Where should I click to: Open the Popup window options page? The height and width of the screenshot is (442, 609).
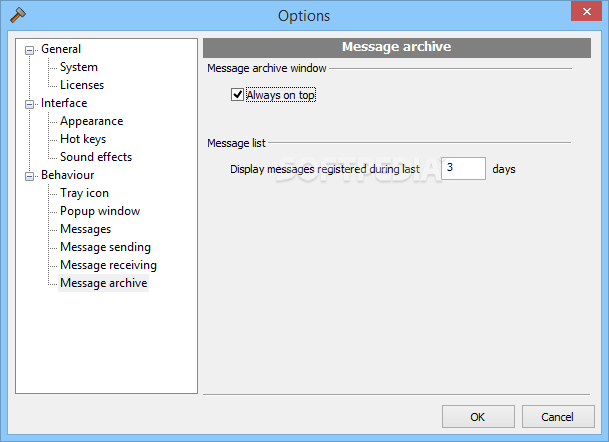100,211
